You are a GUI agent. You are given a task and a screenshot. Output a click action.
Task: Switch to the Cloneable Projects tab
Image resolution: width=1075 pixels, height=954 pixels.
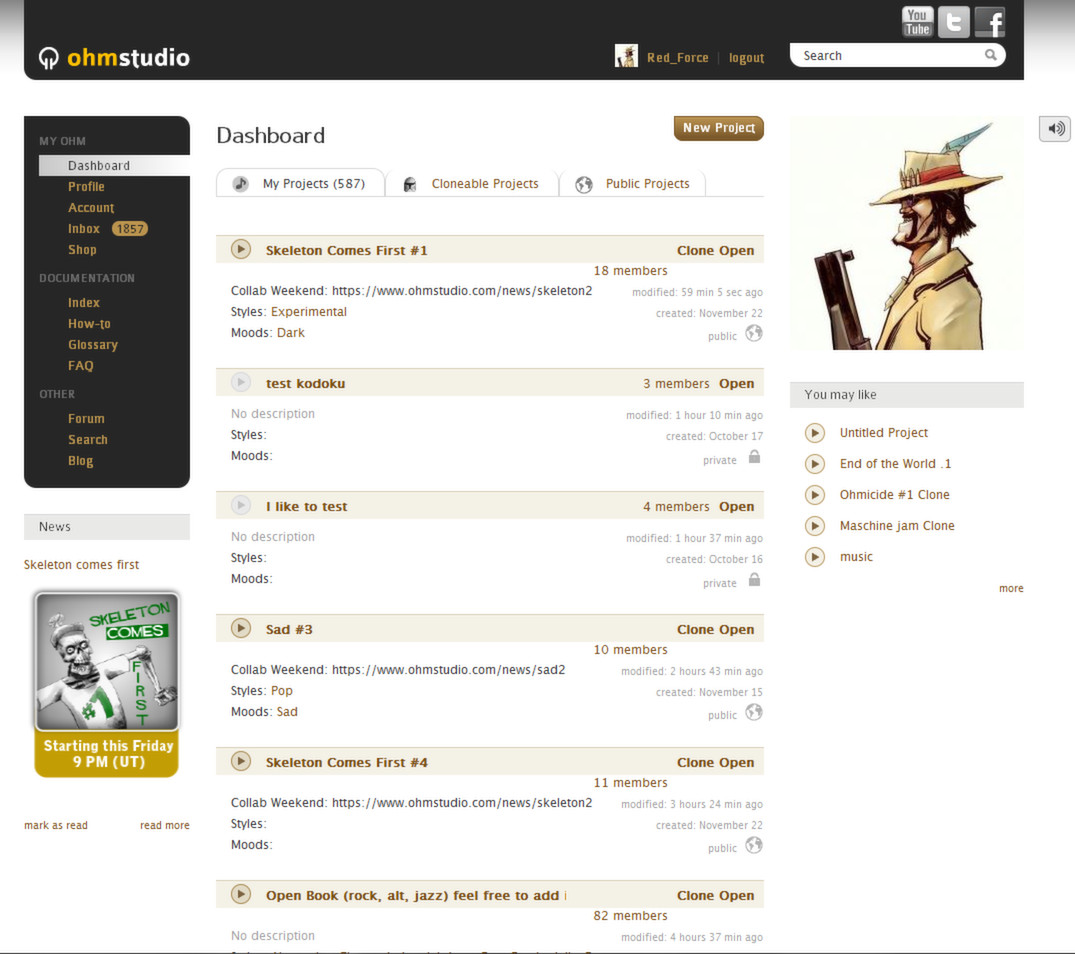point(485,183)
